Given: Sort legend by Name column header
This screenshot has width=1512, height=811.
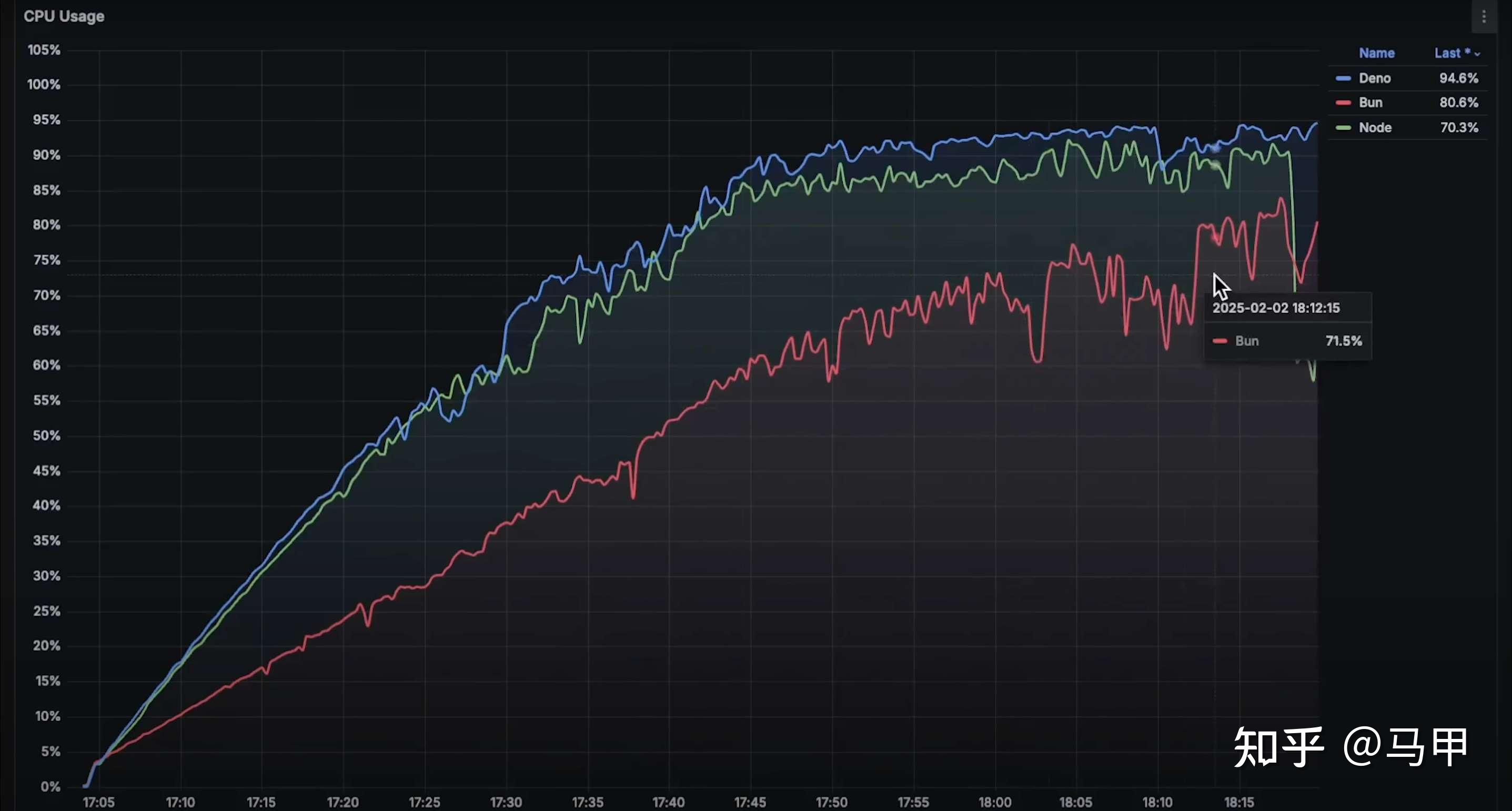Looking at the screenshot, I should (x=1376, y=53).
